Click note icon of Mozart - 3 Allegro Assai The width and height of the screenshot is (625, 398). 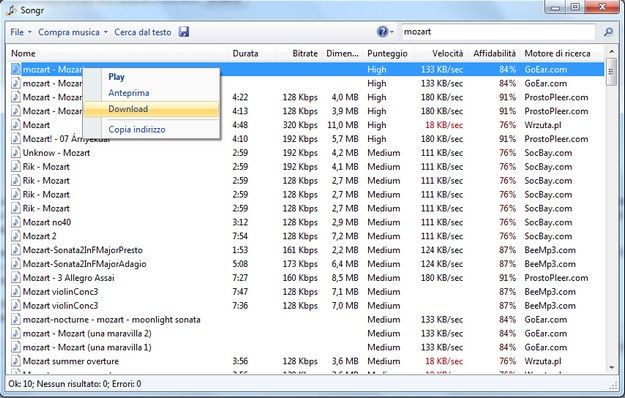click(x=16, y=278)
